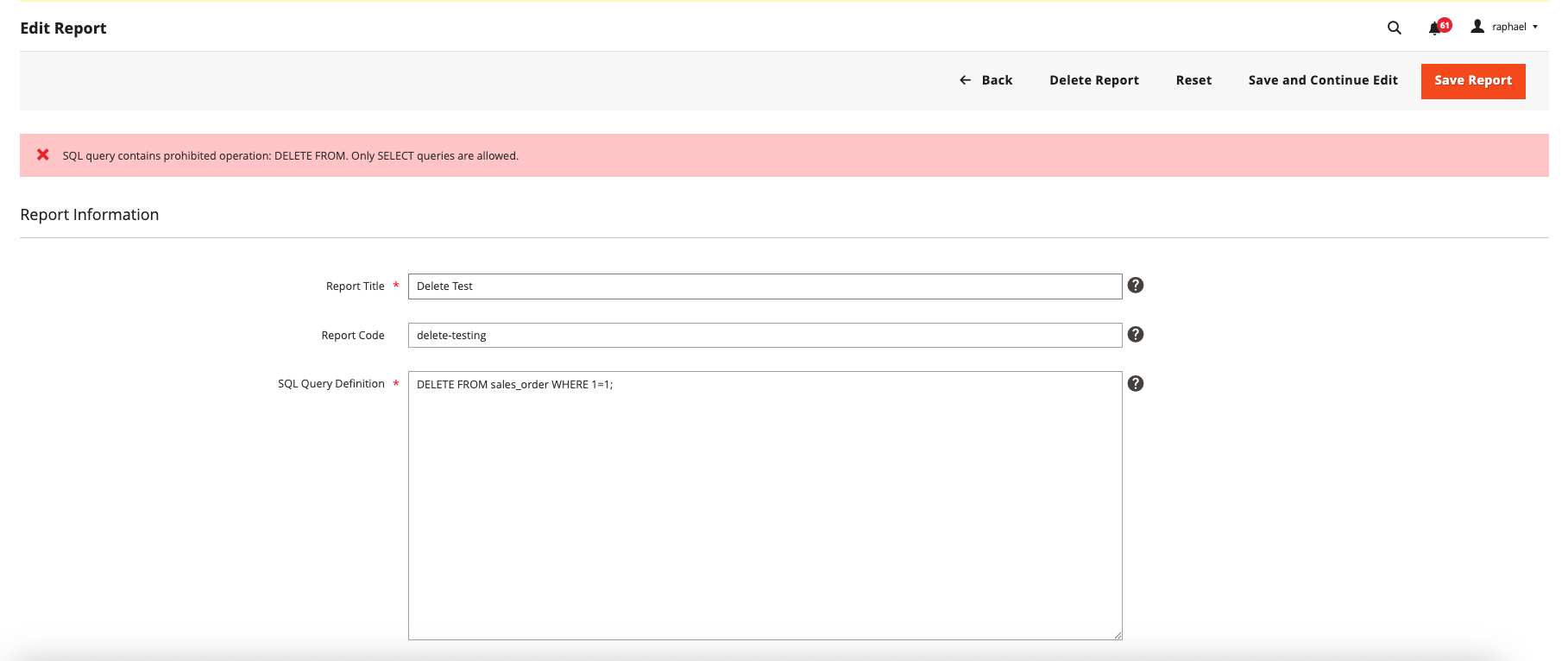Go back using the Back button
This screenshot has height=661, width=1568.
986,80
